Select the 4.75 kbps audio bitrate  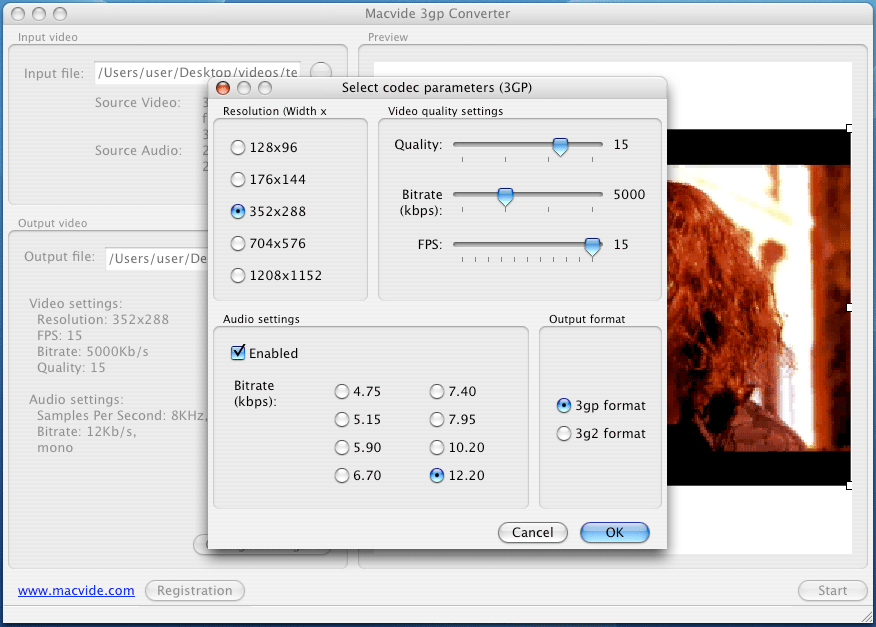(x=343, y=392)
